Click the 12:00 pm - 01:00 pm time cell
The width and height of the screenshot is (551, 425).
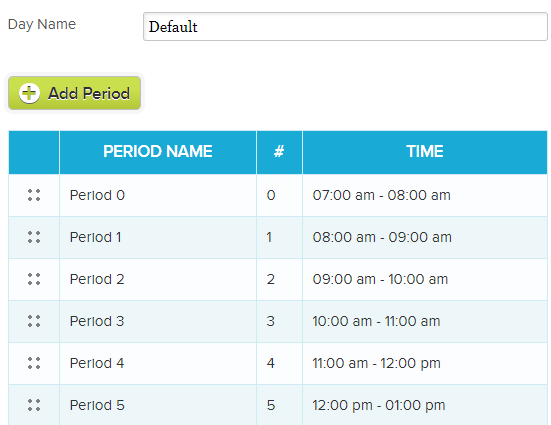point(424,405)
